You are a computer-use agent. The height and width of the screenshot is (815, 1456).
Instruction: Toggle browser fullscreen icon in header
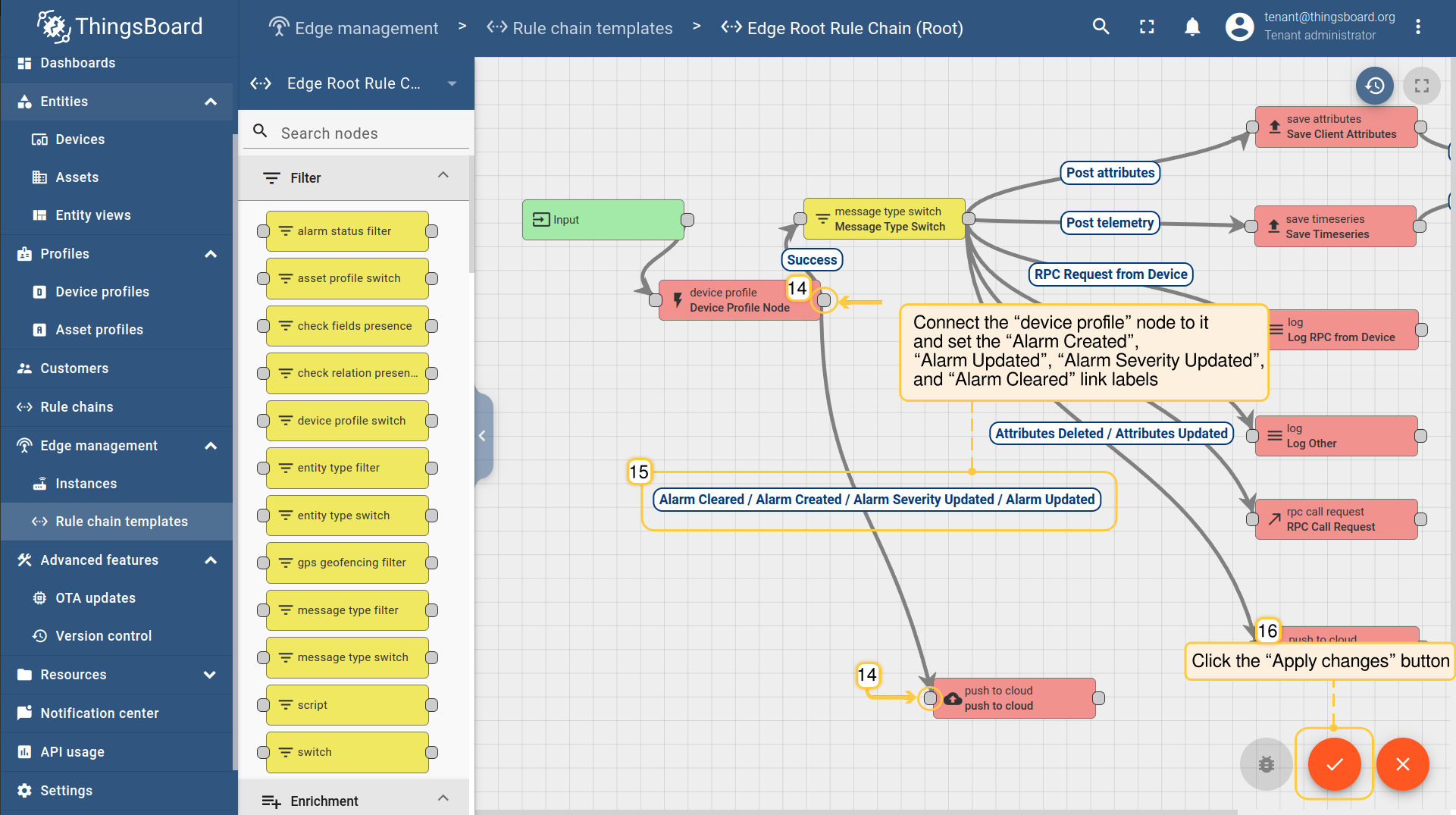[x=1147, y=27]
